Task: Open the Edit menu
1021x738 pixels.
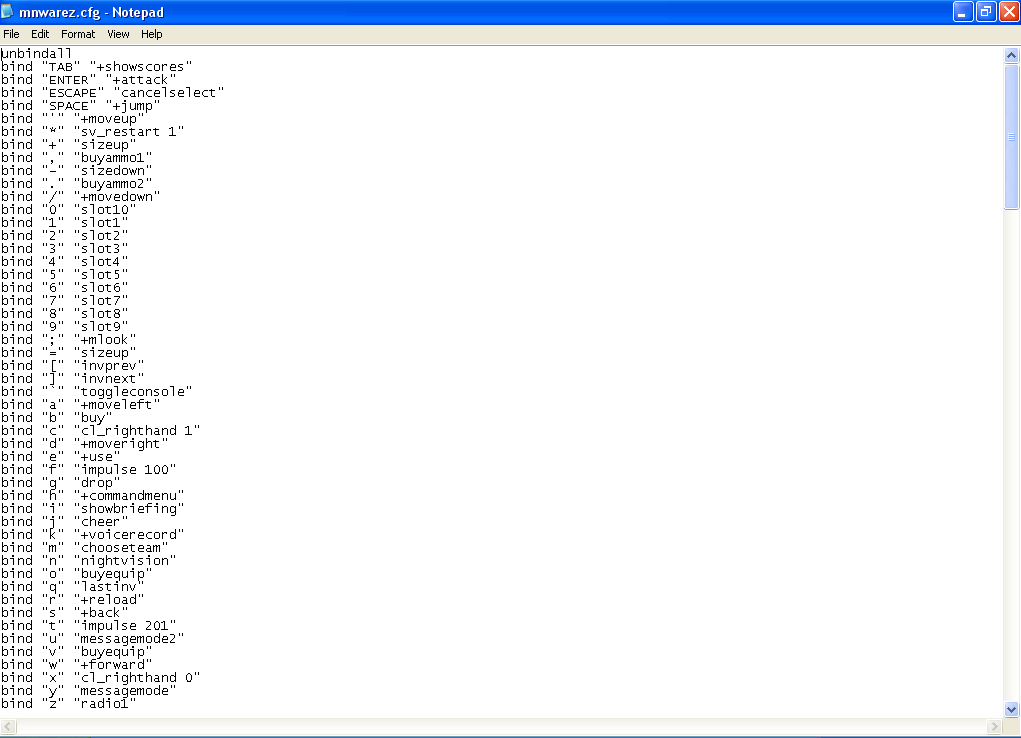Action: (x=40, y=34)
